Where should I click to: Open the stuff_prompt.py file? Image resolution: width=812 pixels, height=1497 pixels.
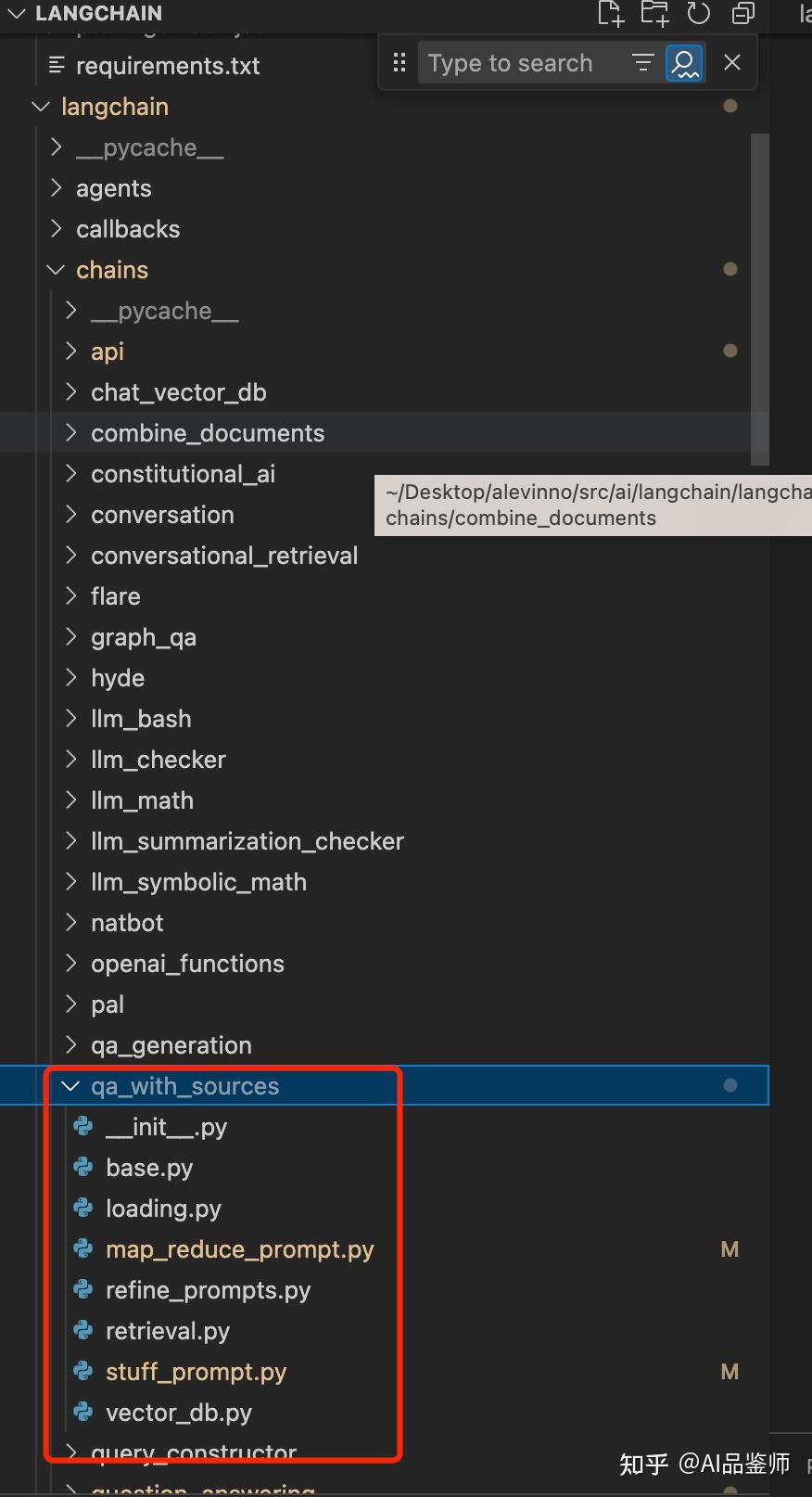(196, 1372)
